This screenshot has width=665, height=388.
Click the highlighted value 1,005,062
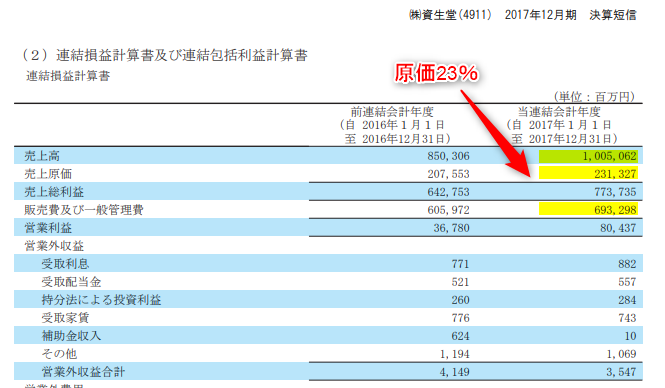609,156
